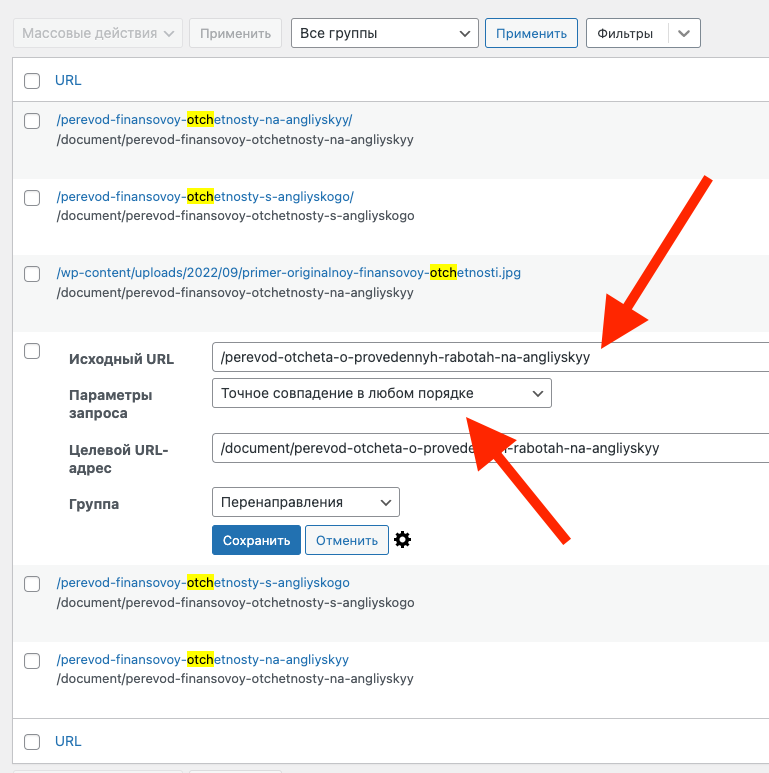Image resolution: width=769 pixels, height=773 pixels.
Task: Open the Группа dropdown set to Перенаправления
Action: tap(306, 502)
